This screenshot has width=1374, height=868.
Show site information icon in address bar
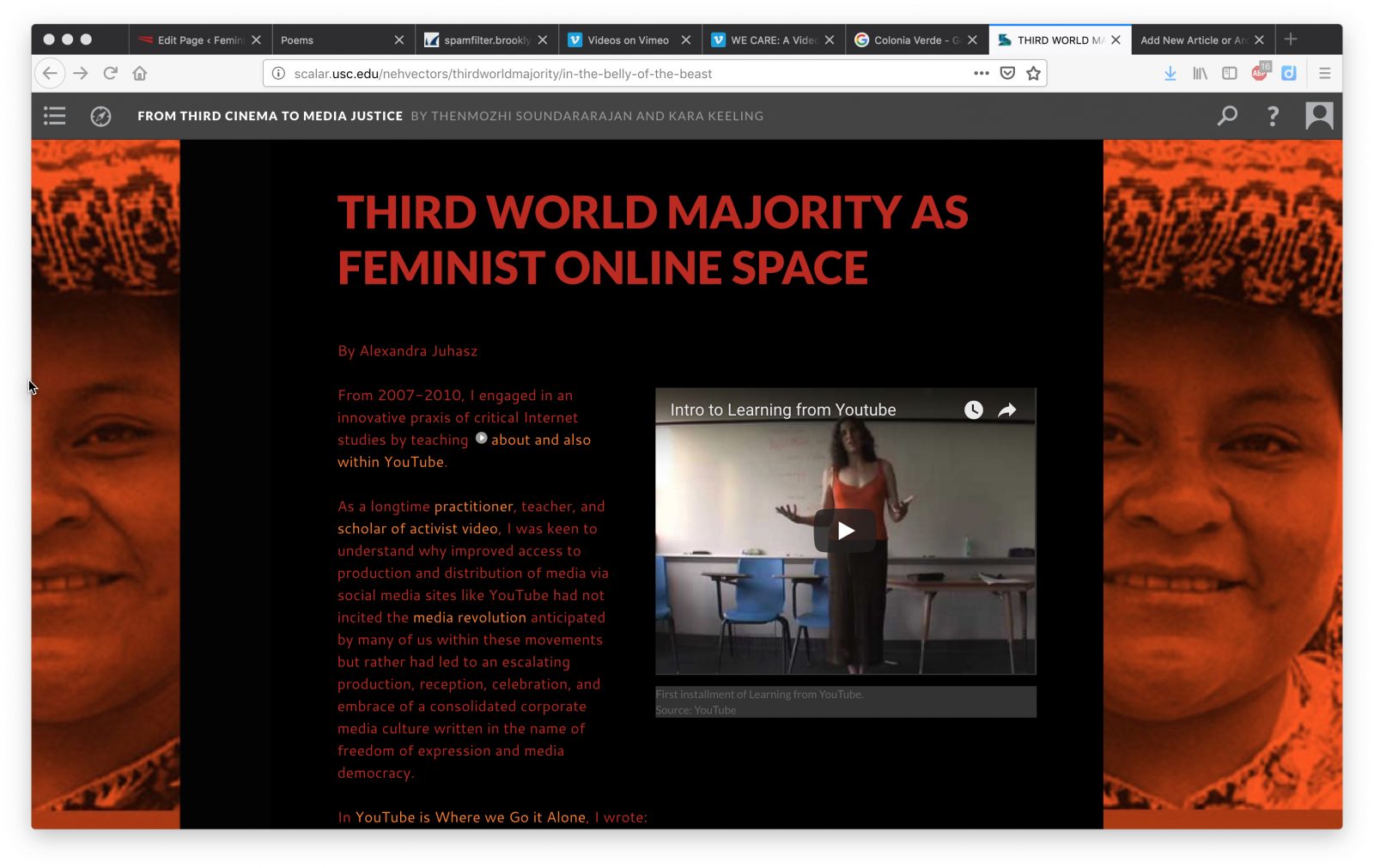click(278, 74)
